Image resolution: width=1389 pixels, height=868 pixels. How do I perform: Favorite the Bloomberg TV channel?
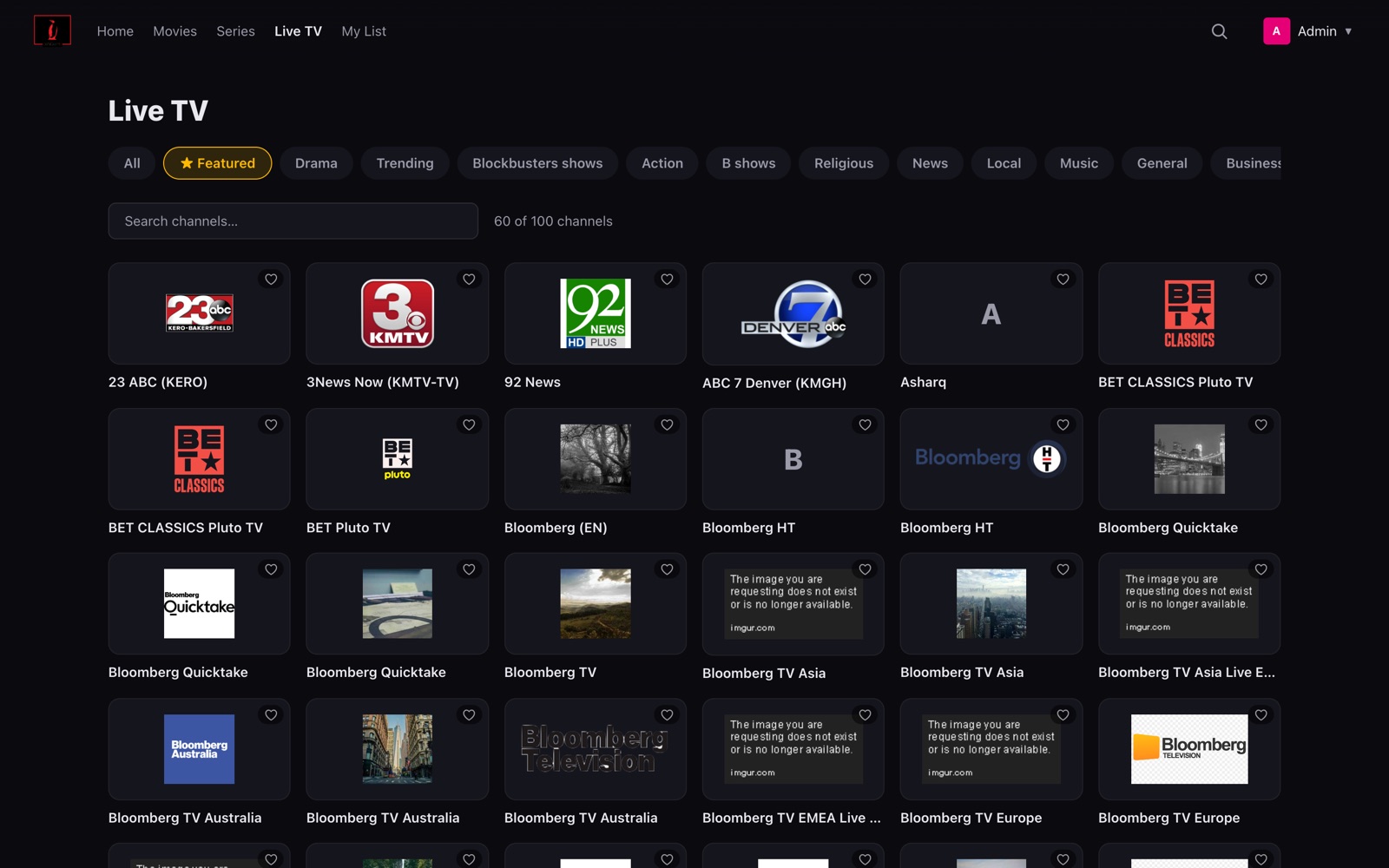[667, 569]
